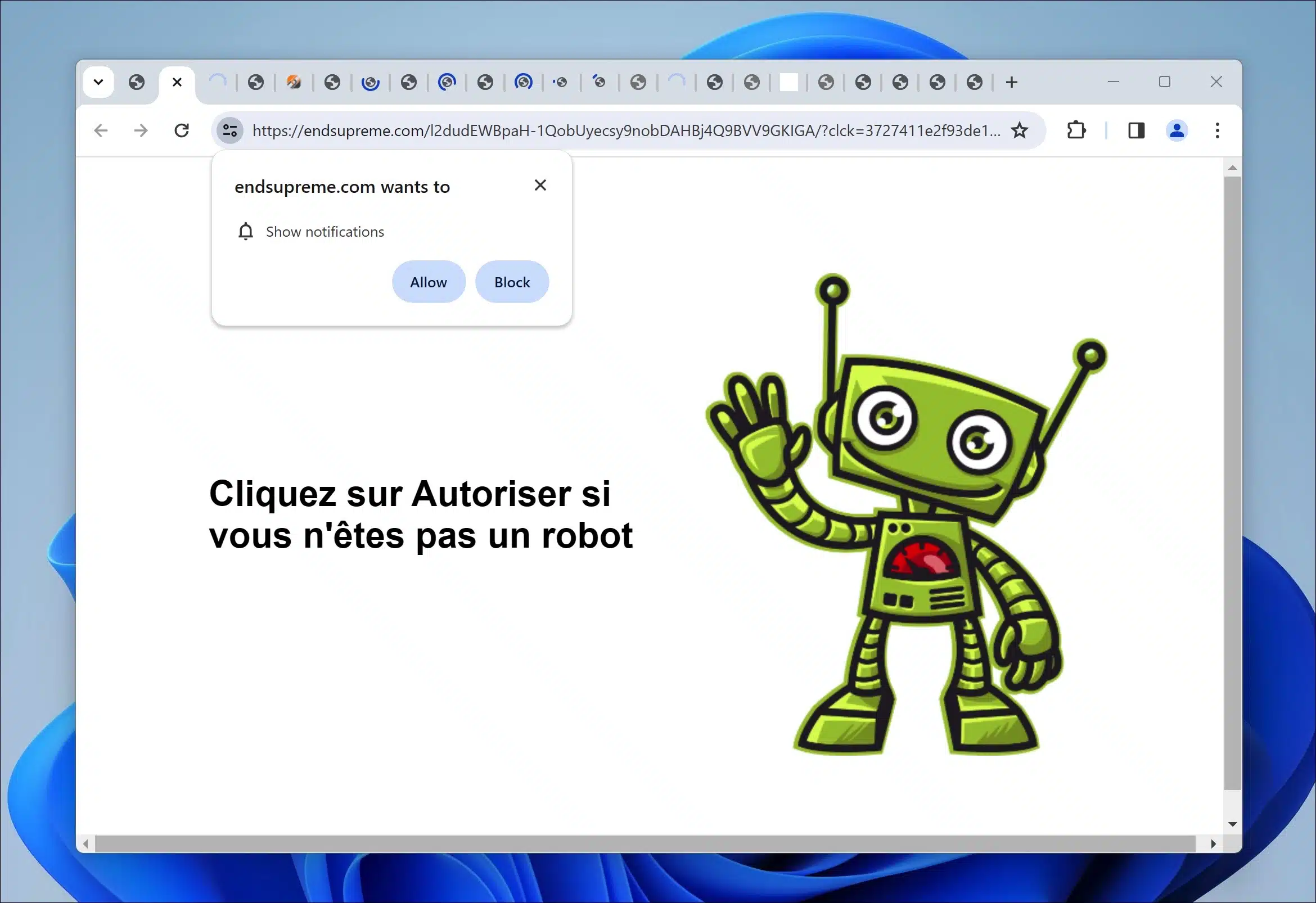Close the notification permission popup
This screenshot has height=903, width=1316.
point(540,185)
